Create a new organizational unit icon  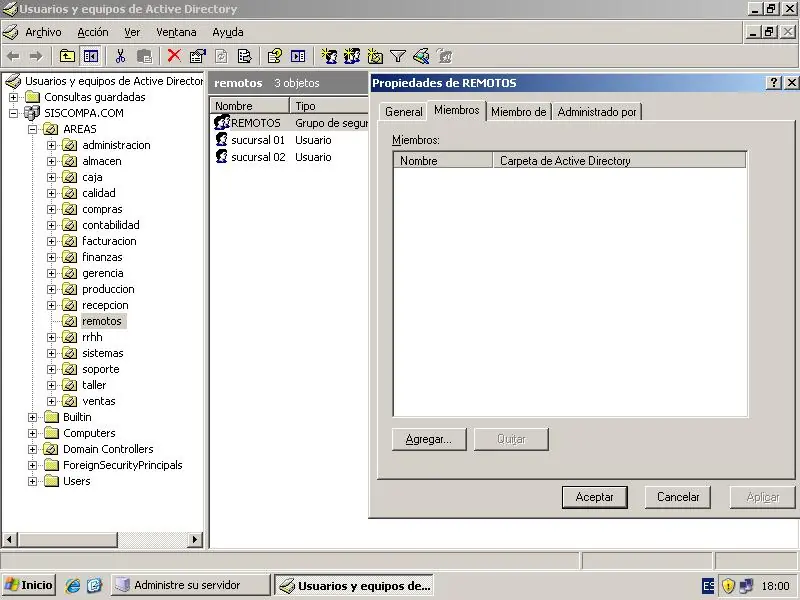point(375,56)
